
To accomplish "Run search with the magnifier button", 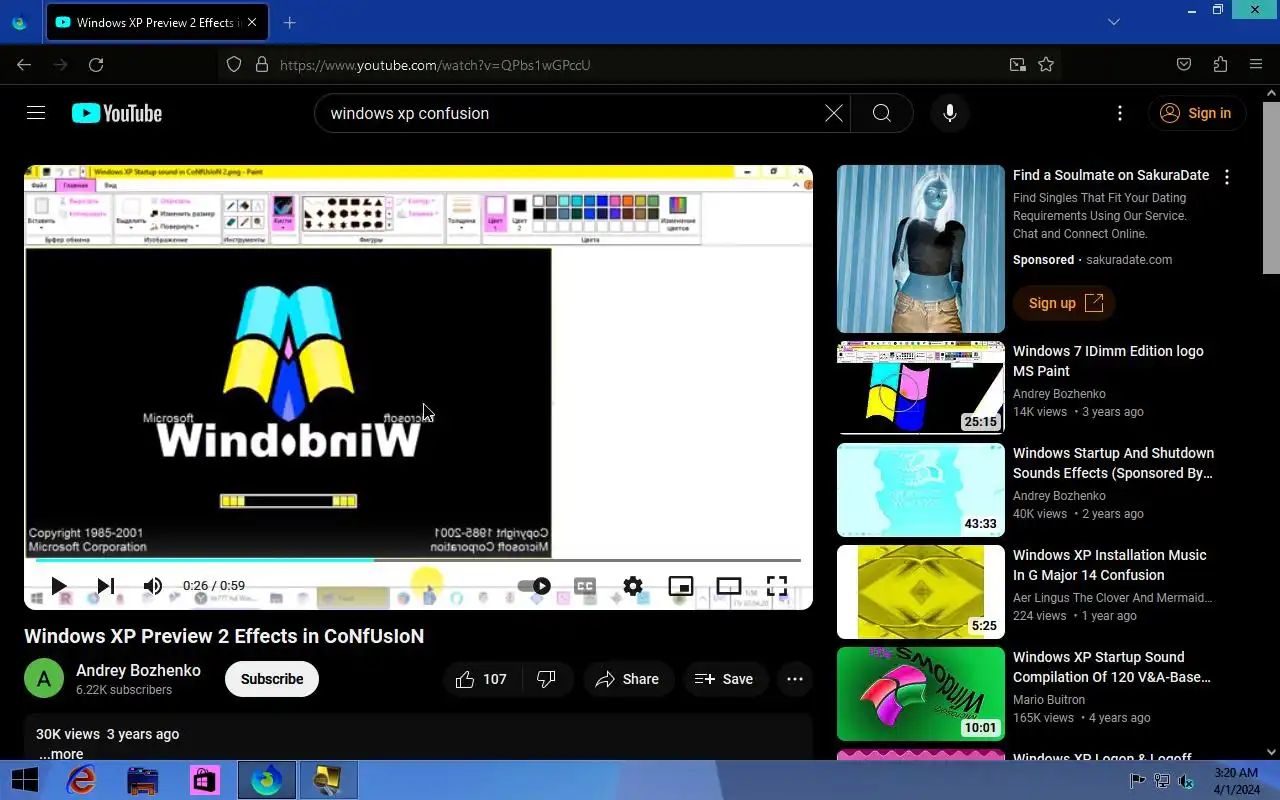I will click(882, 113).
